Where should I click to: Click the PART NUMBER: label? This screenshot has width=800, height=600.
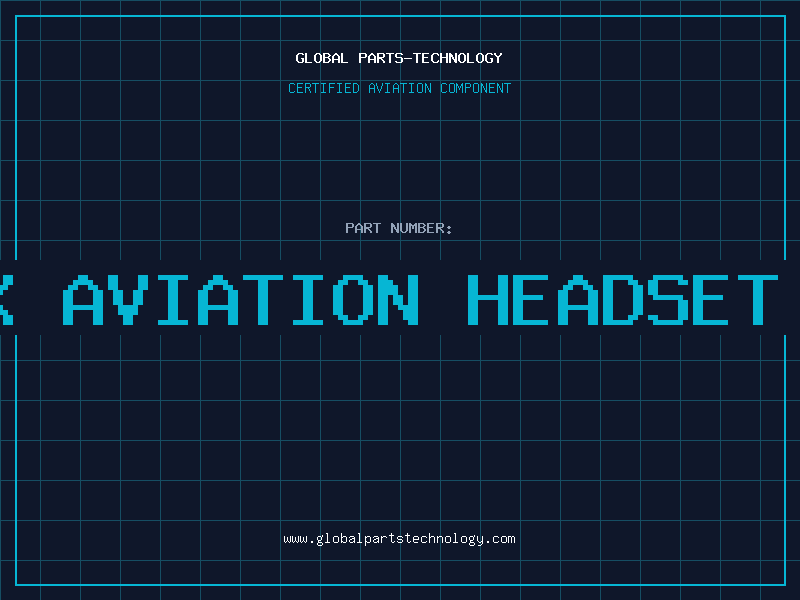tap(399, 228)
